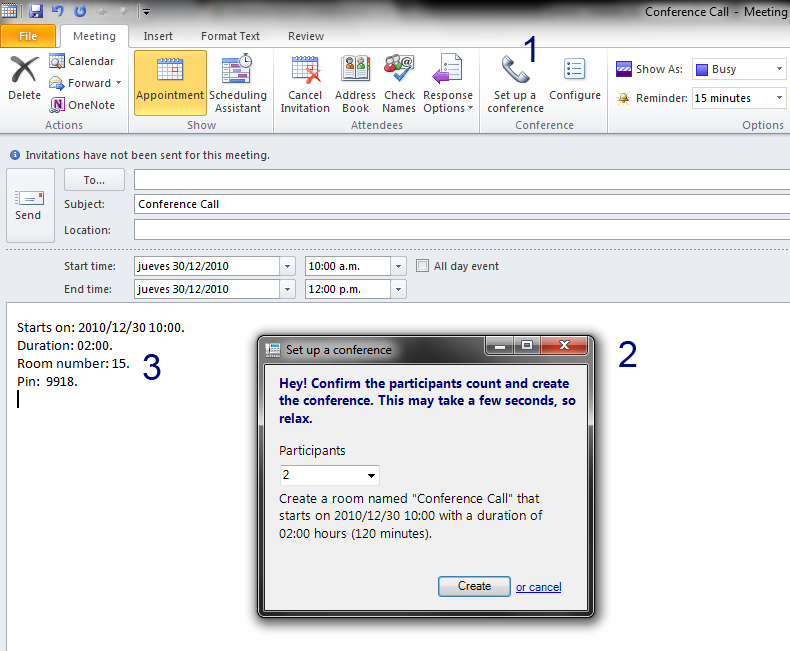Viewport: 790px width, 651px height.
Task: Click the Create conference button
Action: click(x=474, y=587)
